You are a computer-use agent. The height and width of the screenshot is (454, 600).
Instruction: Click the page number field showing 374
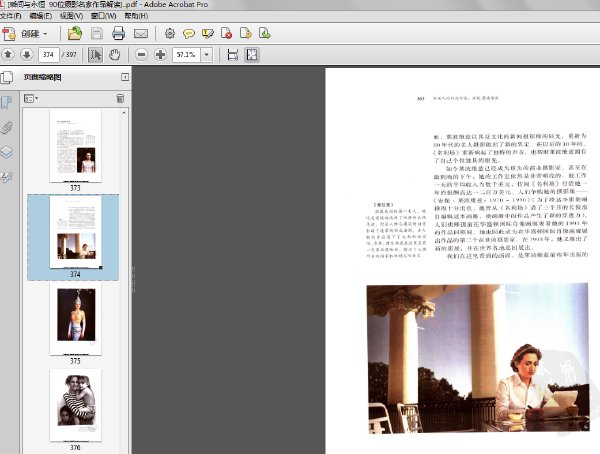click(49, 55)
